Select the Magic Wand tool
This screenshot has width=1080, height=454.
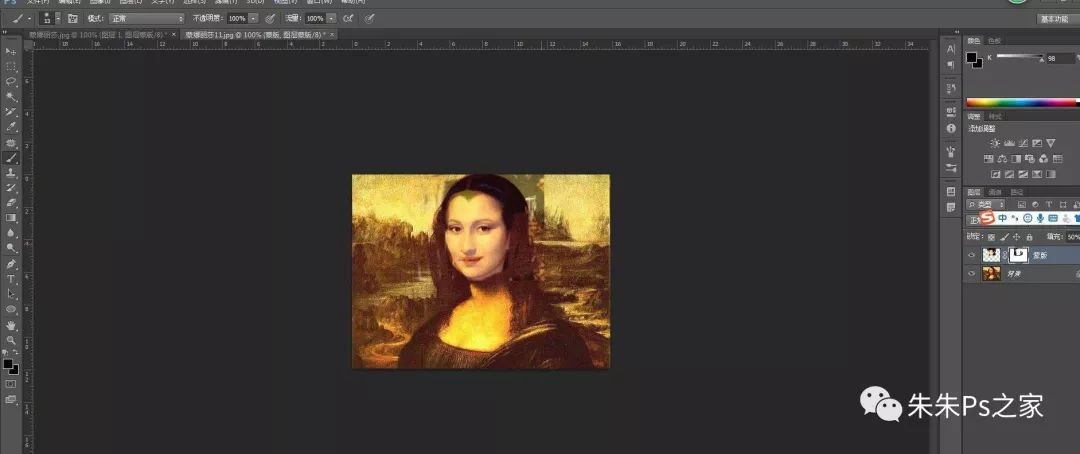click(x=11, y=96)
